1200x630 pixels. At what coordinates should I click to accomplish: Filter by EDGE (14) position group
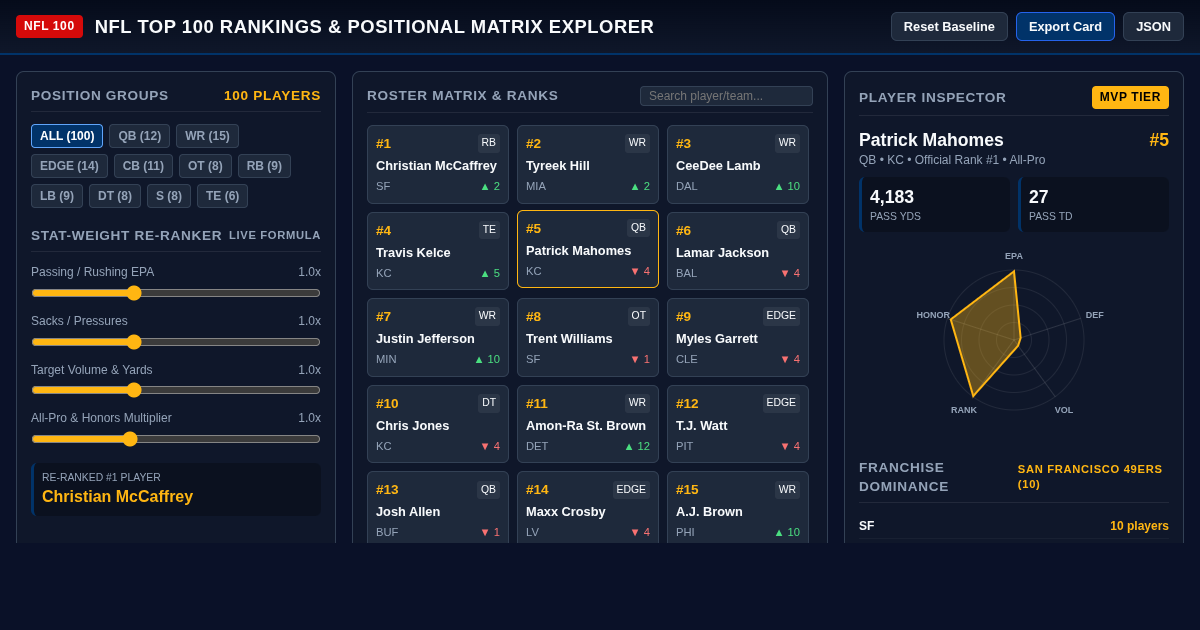69,166
